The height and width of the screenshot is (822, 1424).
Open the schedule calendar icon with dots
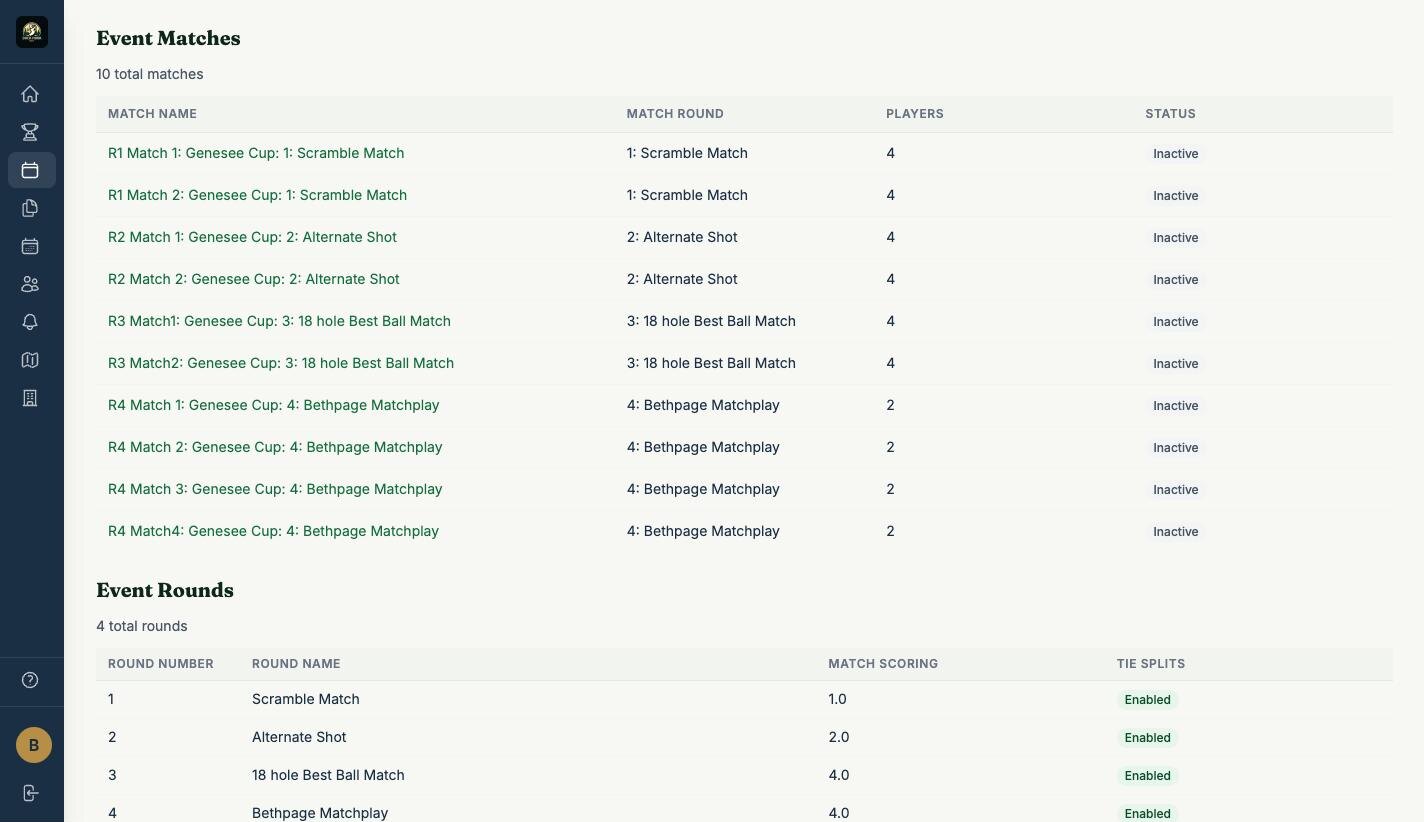[x=30, y=246]
